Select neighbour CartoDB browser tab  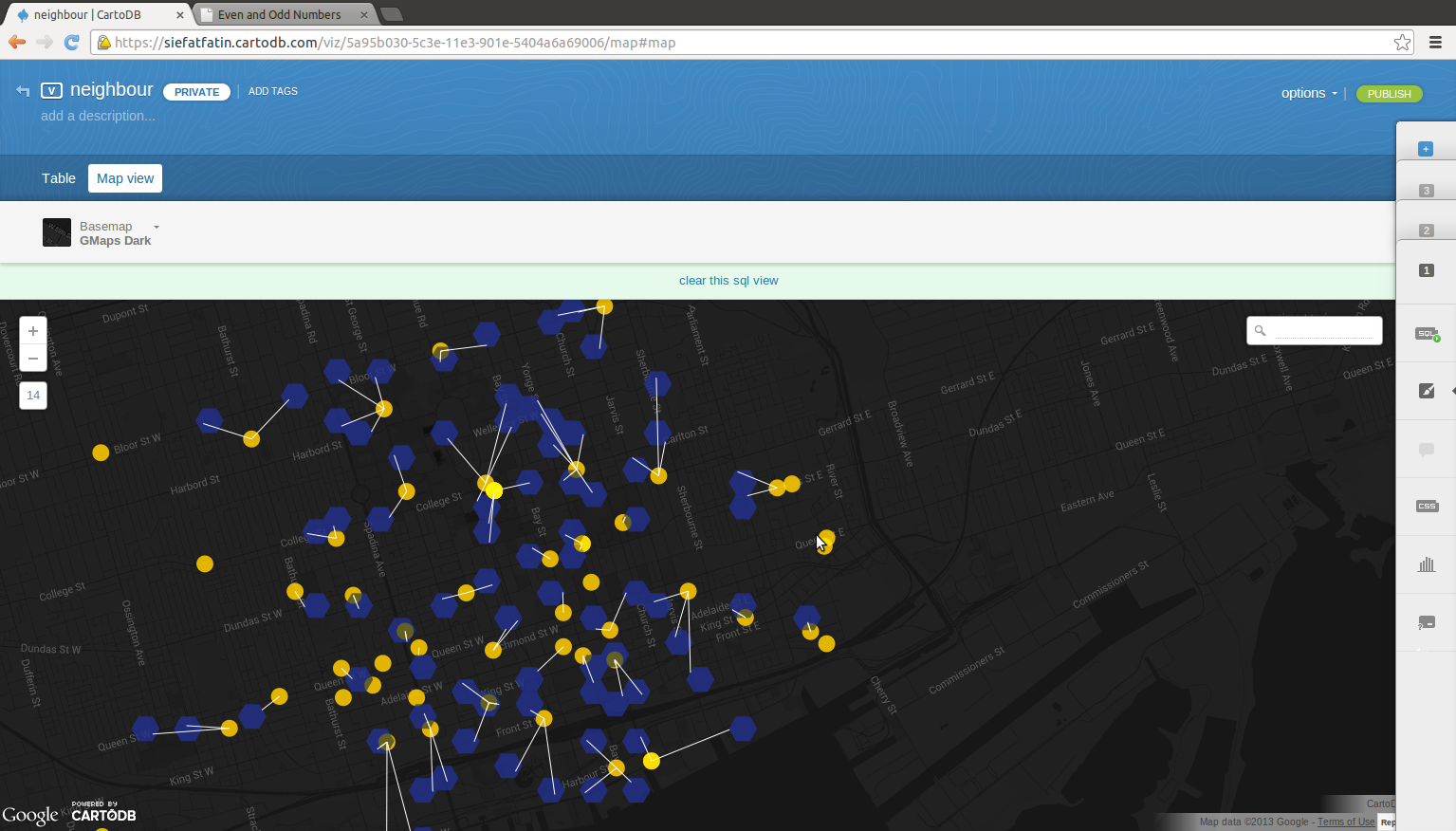point(98,14)
